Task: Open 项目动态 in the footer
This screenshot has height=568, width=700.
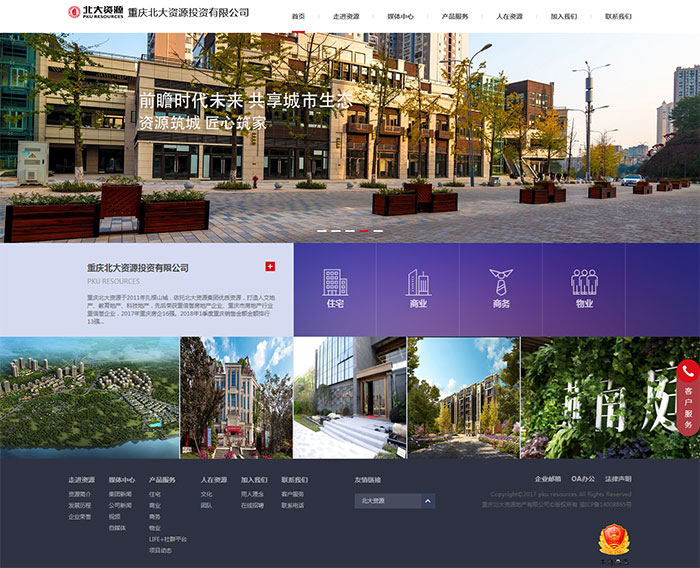Action: [160, 551]
